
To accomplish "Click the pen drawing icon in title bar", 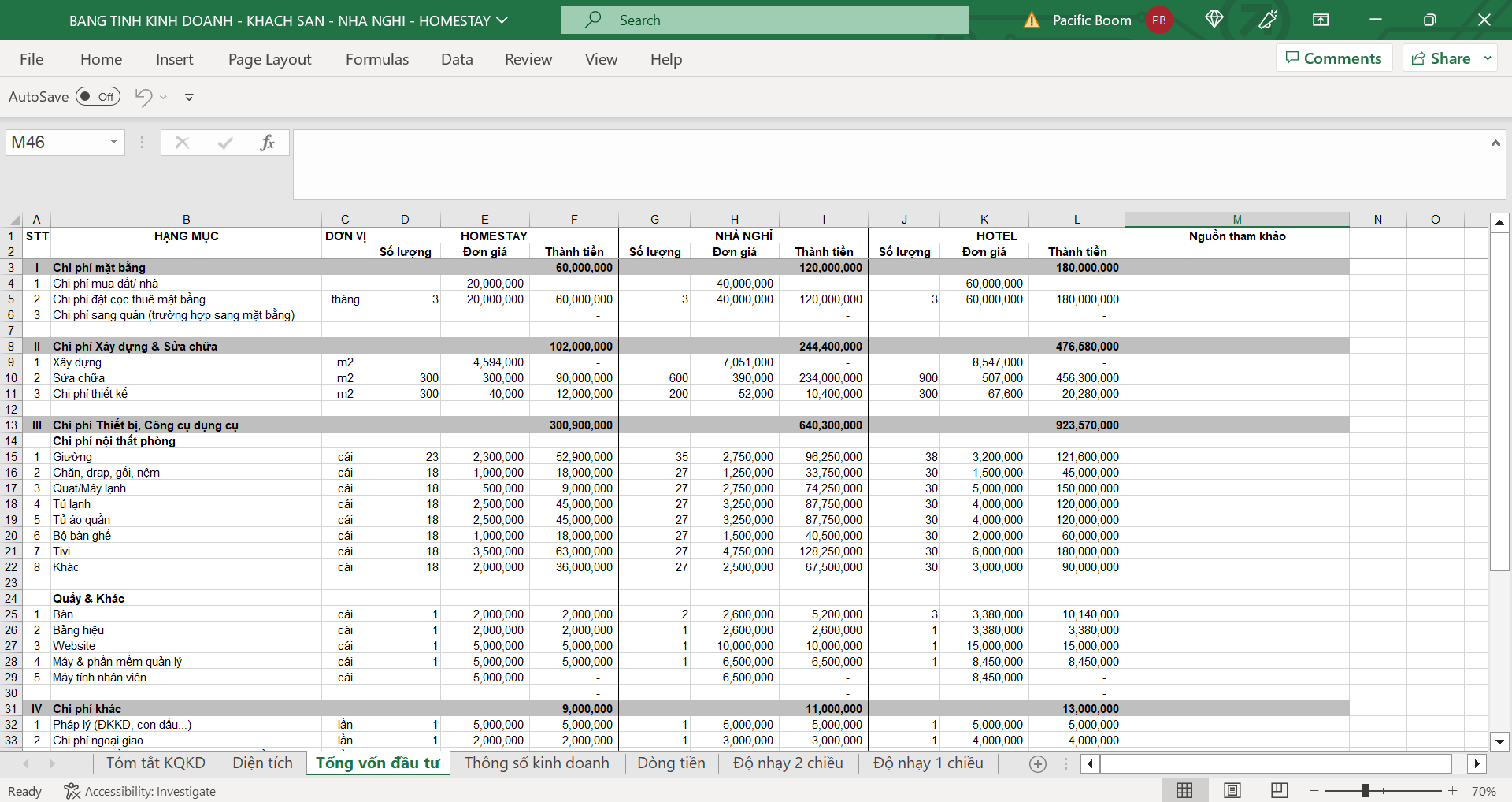I will tap(1268, 20).
